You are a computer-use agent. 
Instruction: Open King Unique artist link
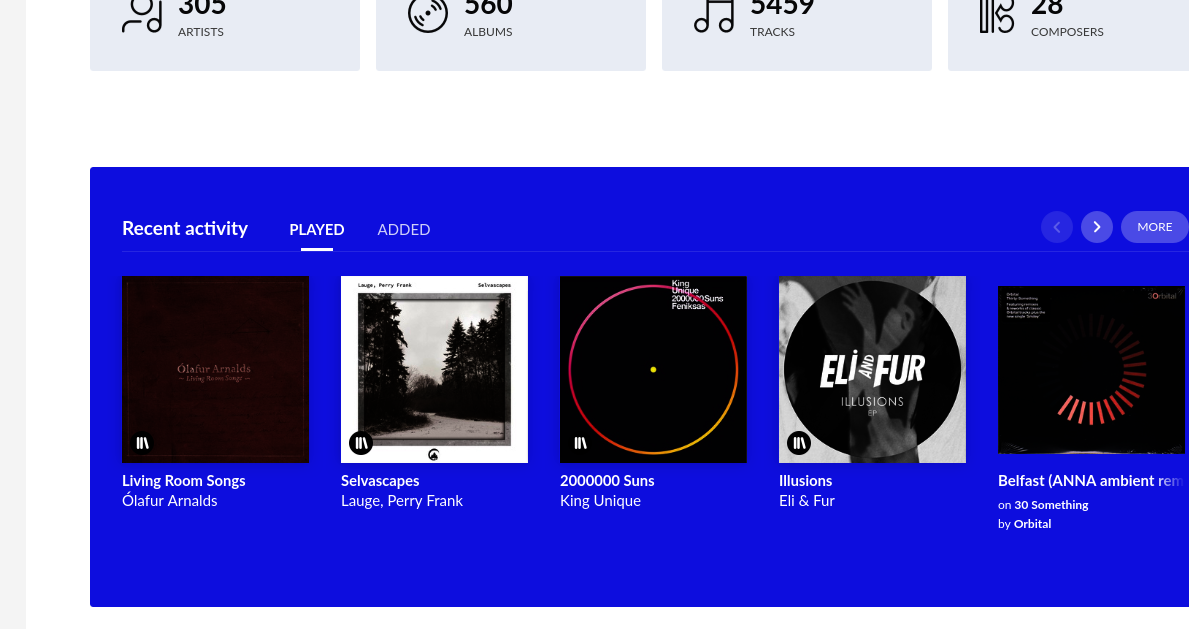[x=601, y=501]
